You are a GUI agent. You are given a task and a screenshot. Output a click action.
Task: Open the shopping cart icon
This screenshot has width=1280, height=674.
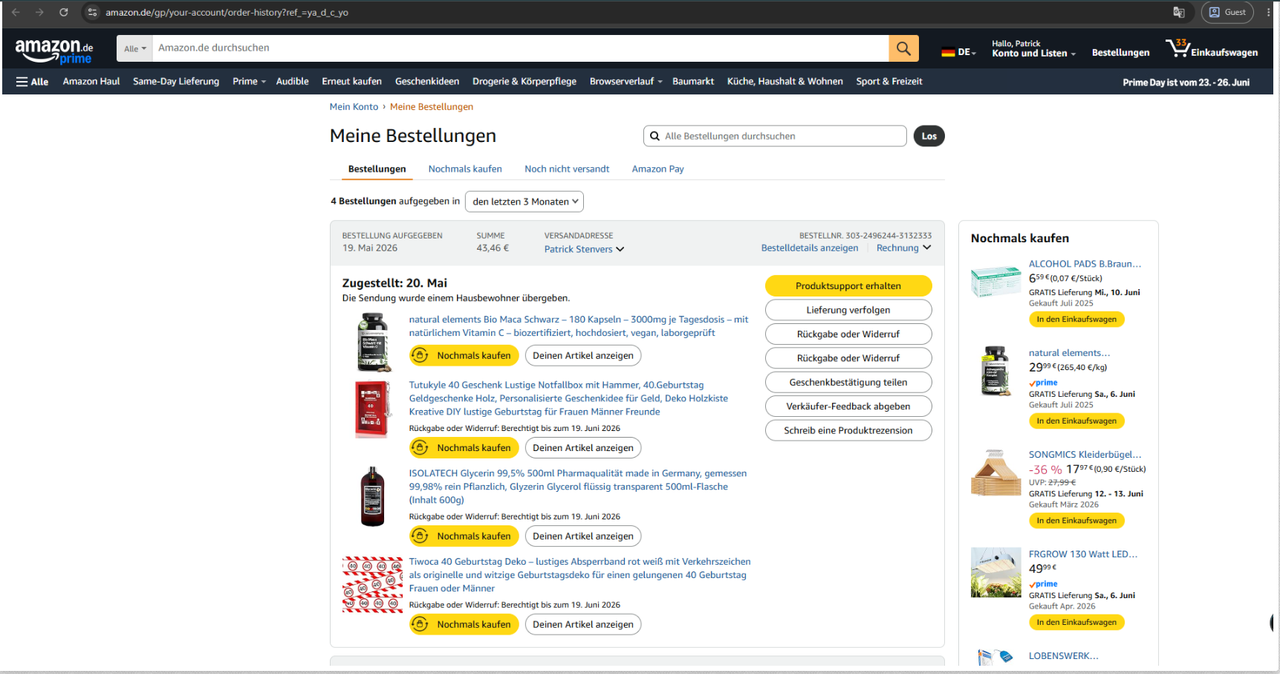click(x=1177, y=48)
